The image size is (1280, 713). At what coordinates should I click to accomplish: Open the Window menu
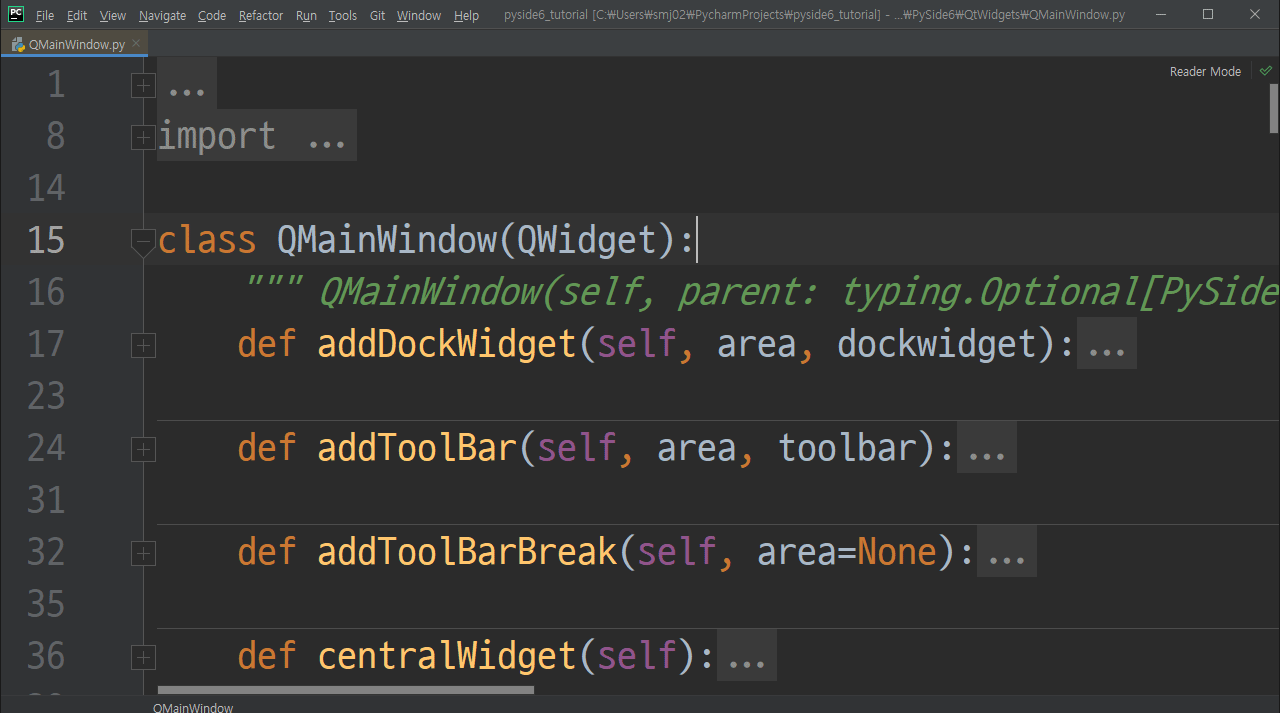tap(419, 15)
